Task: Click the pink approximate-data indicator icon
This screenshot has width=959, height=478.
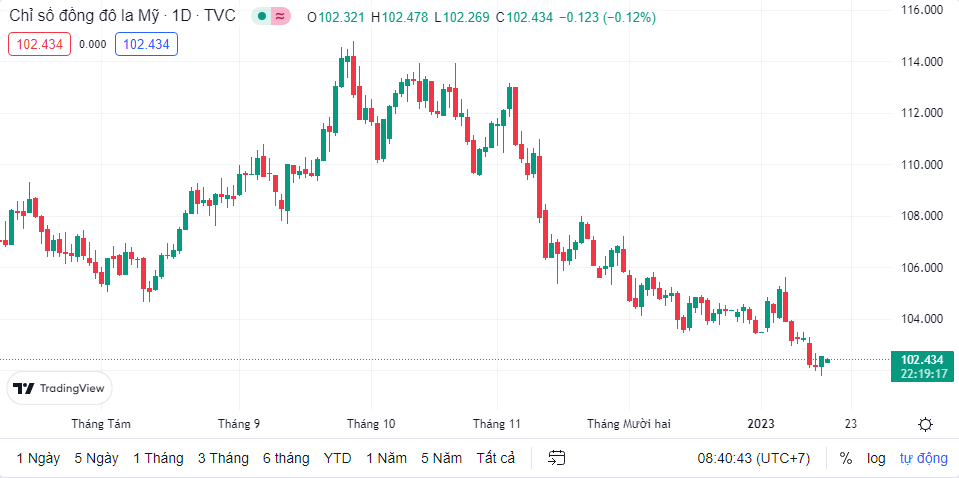Action: [281, 17]
